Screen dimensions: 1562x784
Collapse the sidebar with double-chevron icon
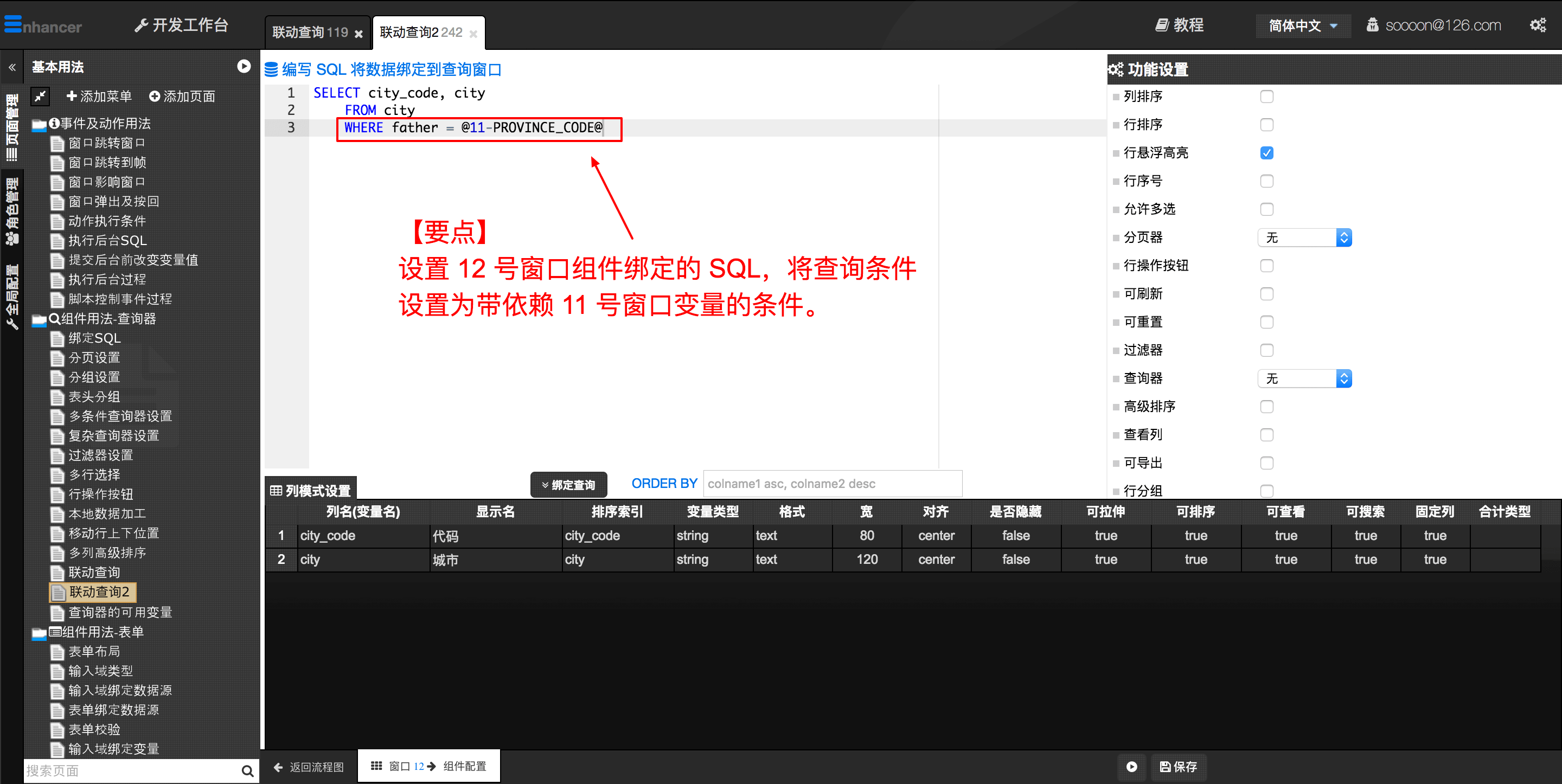click(12, 67)
